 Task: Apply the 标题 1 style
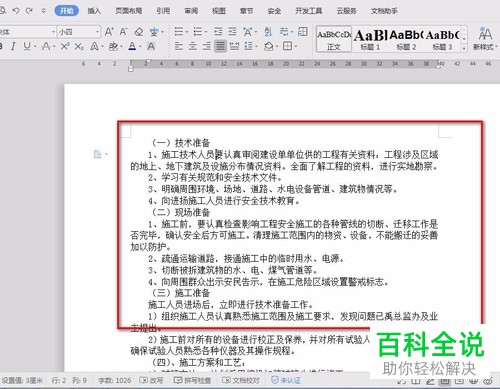[370, 39]
